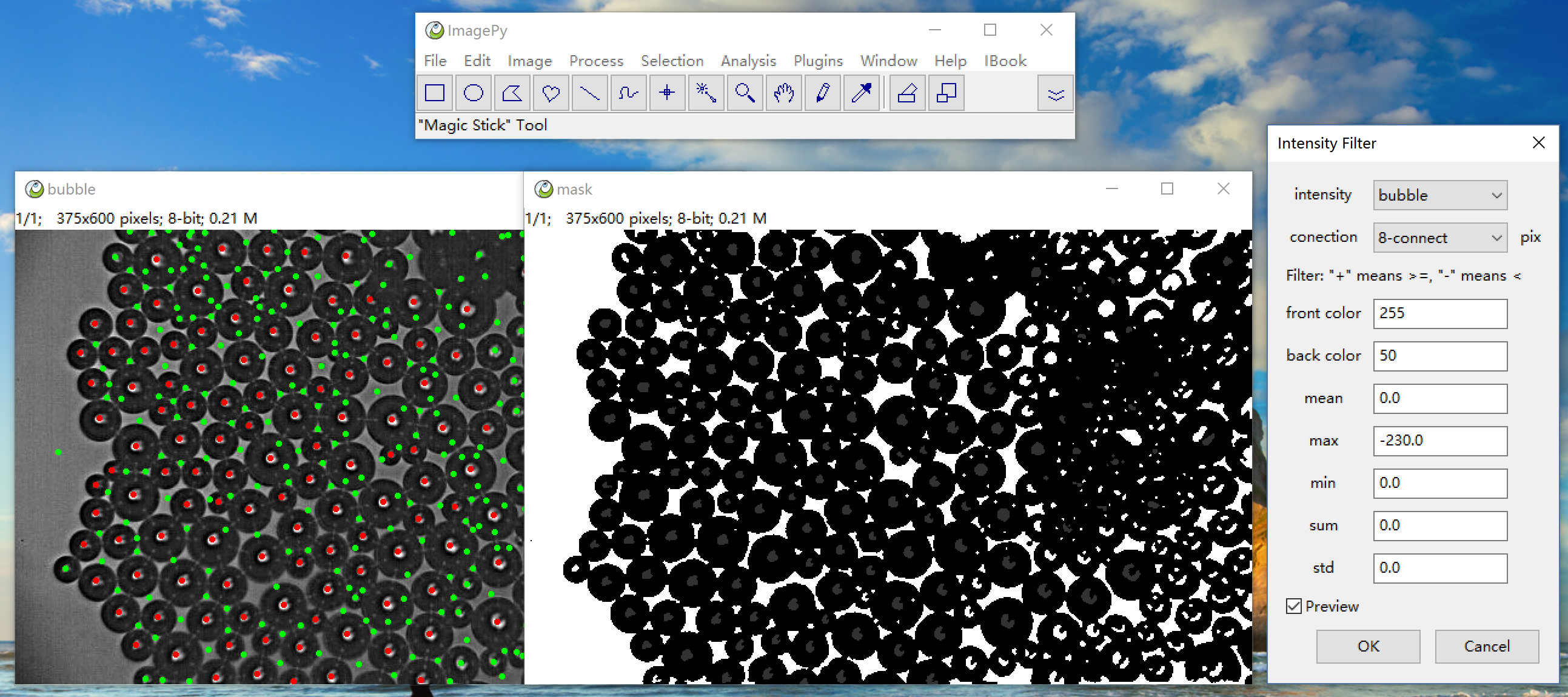Open the Plugins menu

point(817,61)
